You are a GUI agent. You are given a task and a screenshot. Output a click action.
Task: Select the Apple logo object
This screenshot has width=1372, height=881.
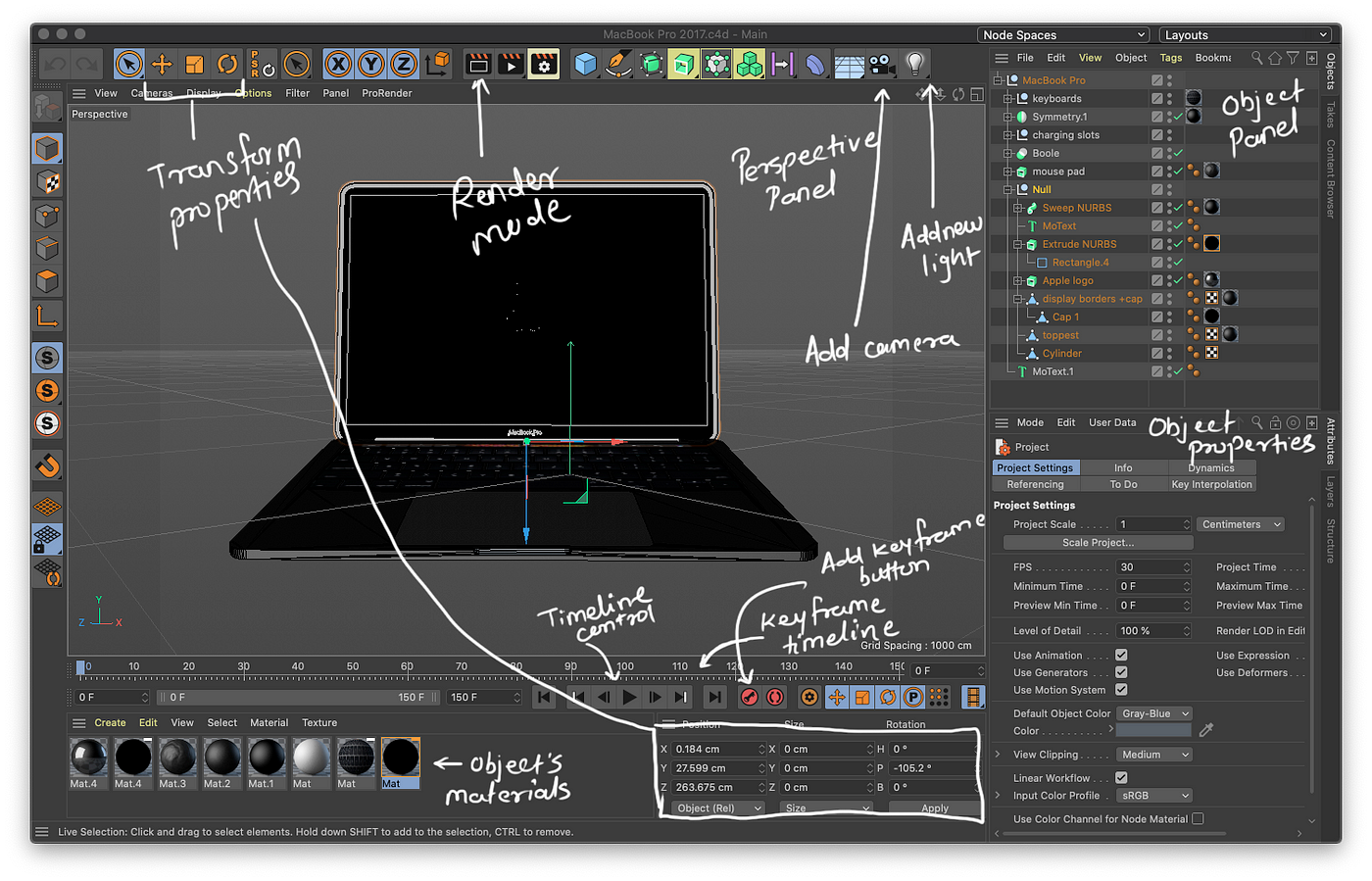pos(1067,280)
